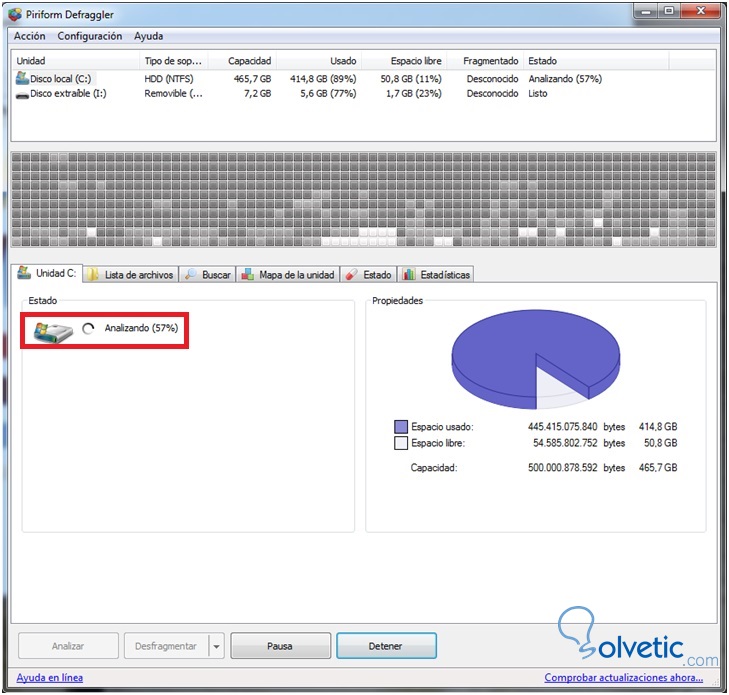
Task: Click the 414,8 GB (89%) used cell
Action: [323, 79]
